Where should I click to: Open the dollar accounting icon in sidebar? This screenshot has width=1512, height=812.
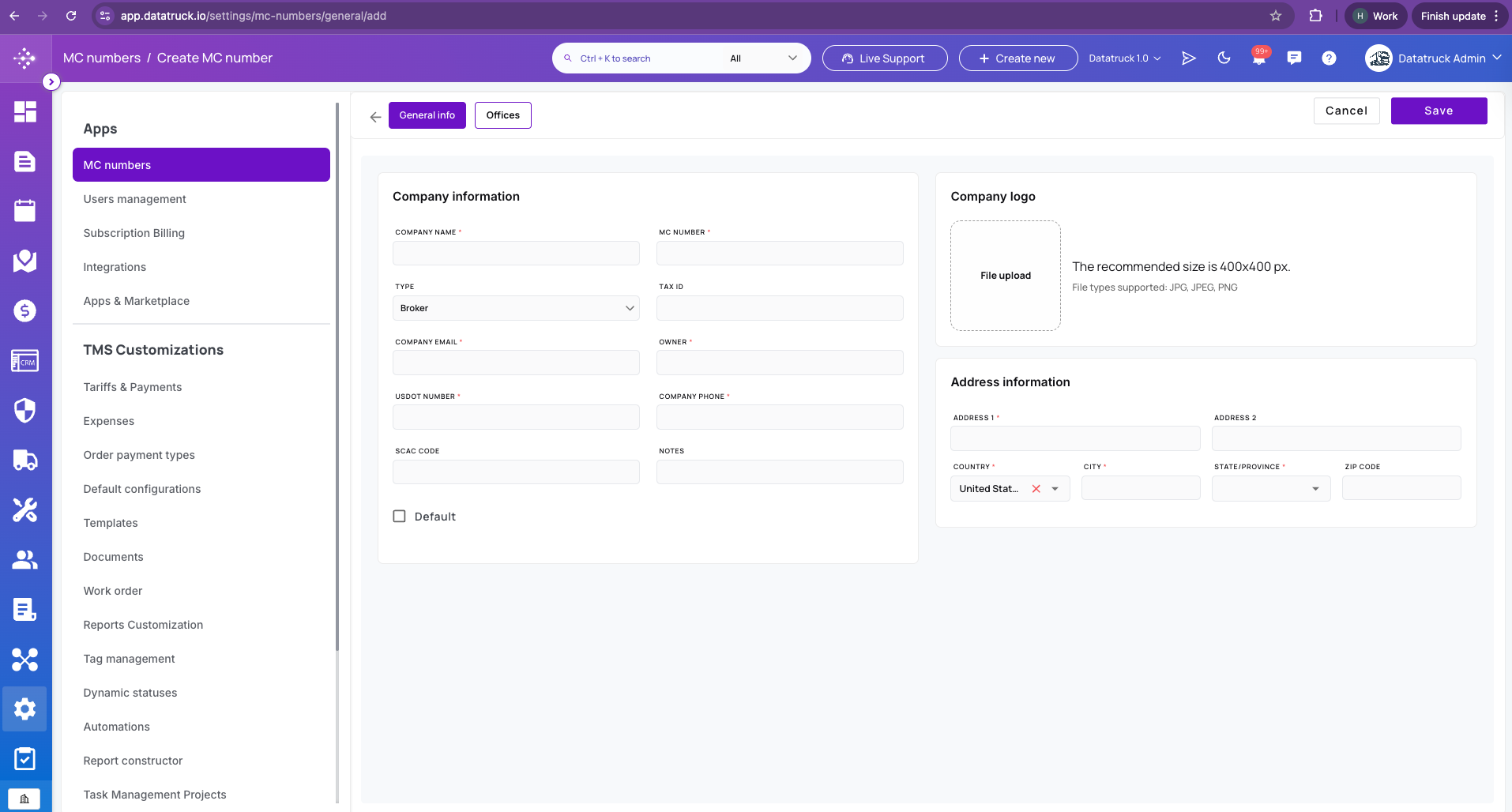pos(25,310)
